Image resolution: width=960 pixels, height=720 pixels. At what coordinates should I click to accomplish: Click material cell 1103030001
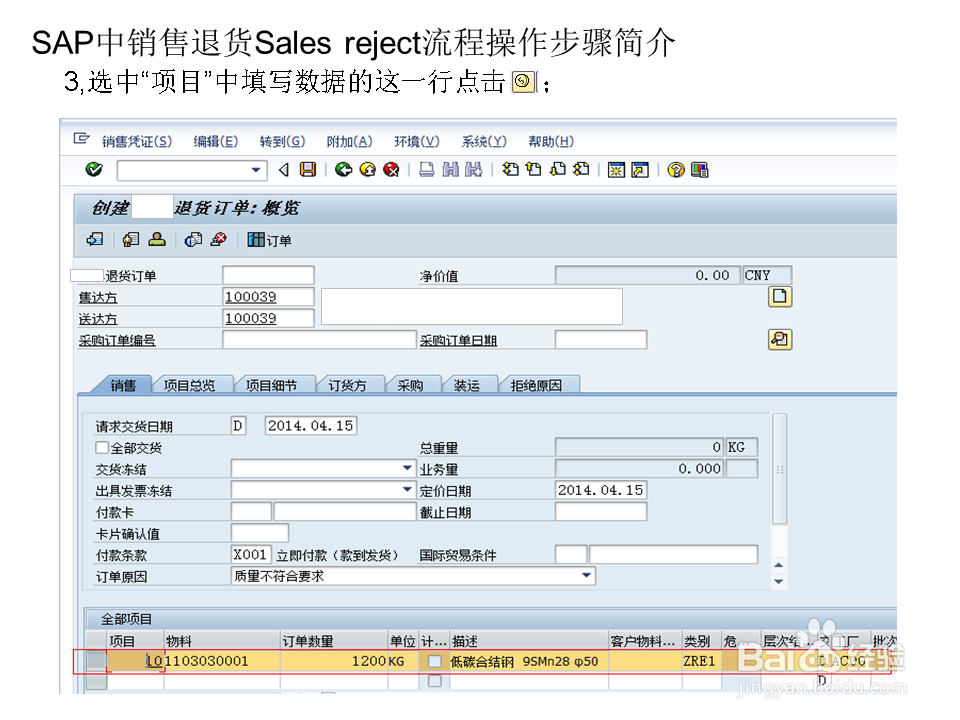(222, 661)
